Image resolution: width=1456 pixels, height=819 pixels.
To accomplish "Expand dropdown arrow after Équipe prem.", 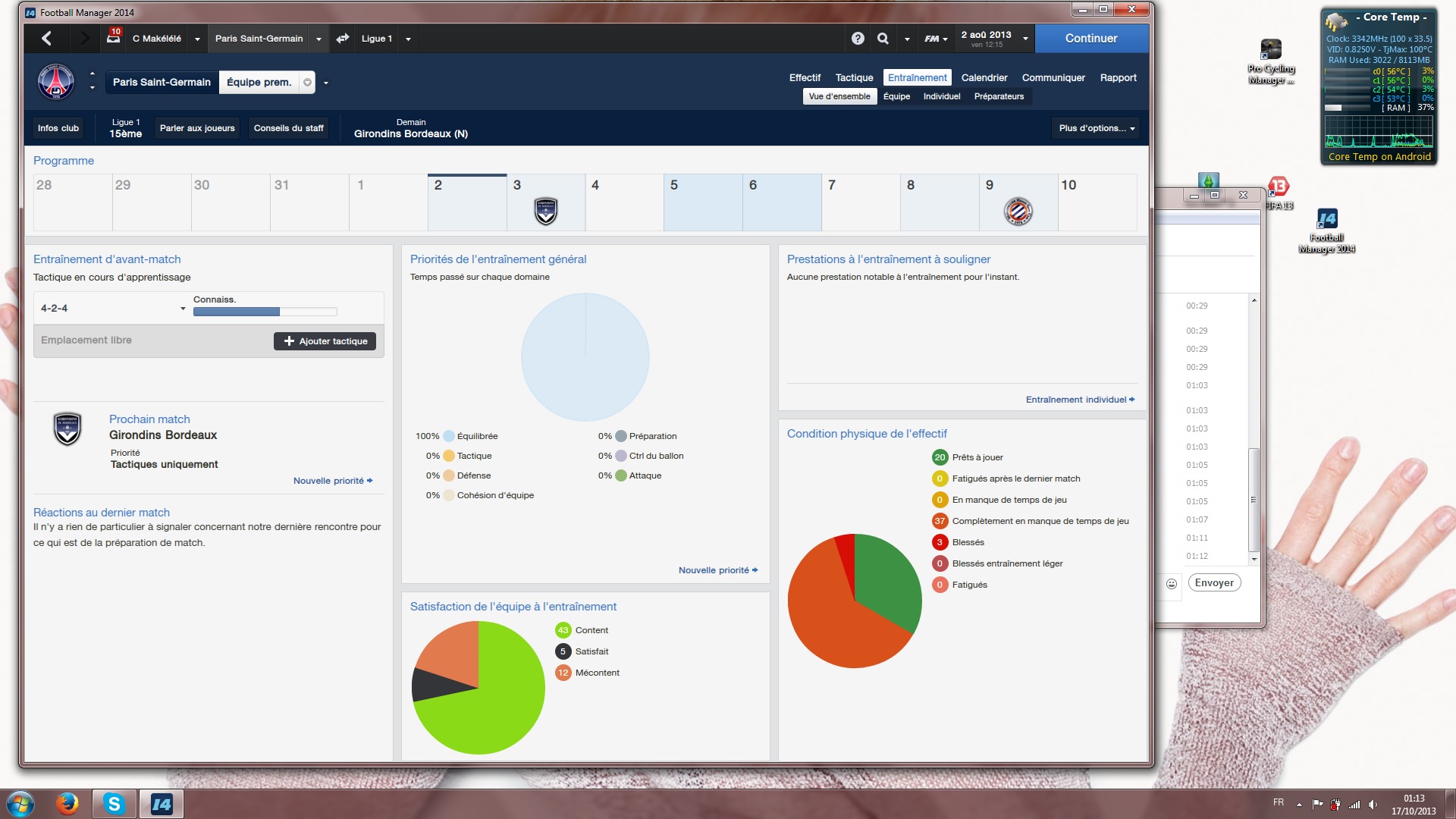I will pos(326,83).
